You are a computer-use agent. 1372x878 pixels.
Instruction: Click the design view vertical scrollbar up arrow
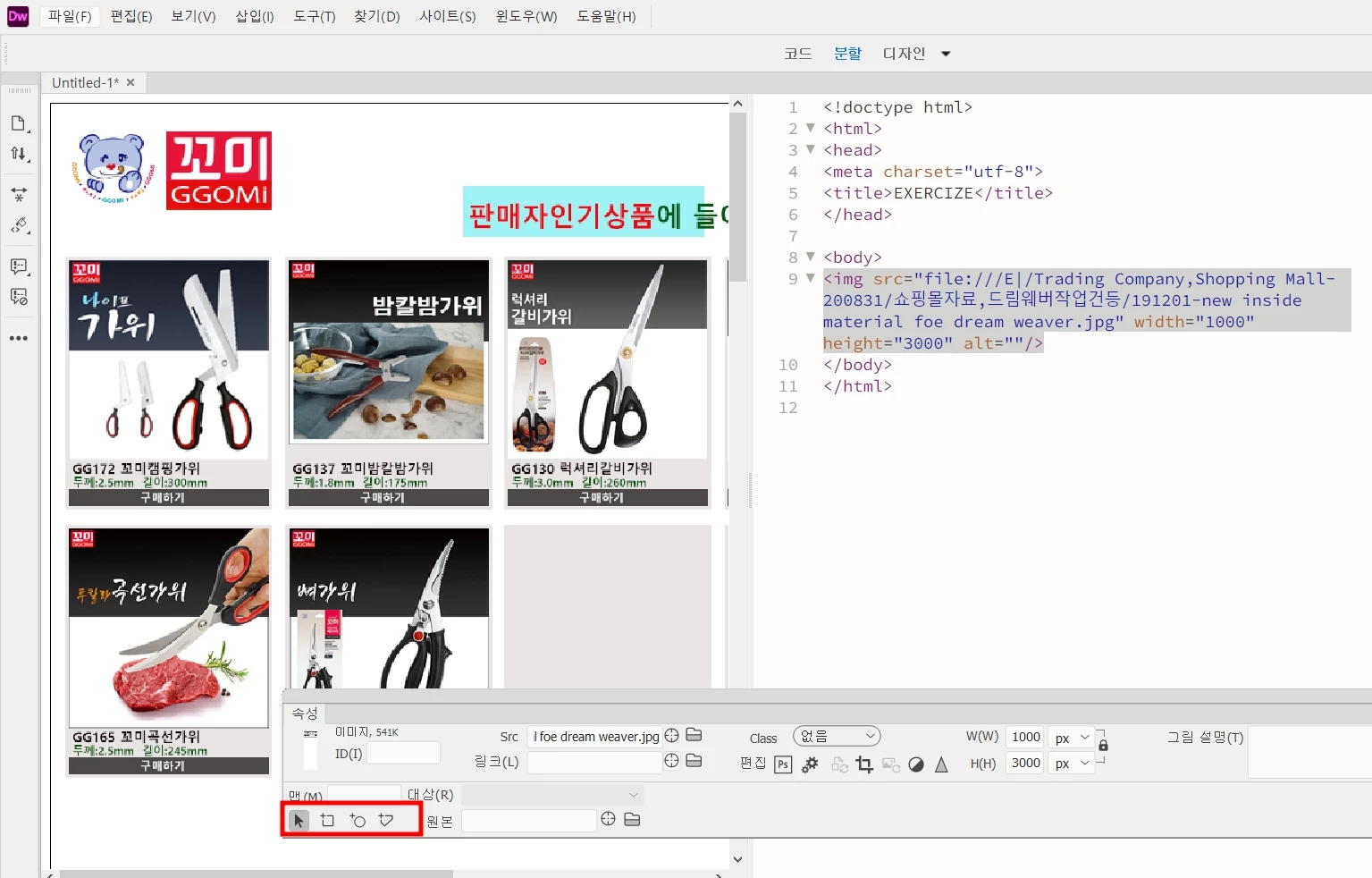point(737,104)
